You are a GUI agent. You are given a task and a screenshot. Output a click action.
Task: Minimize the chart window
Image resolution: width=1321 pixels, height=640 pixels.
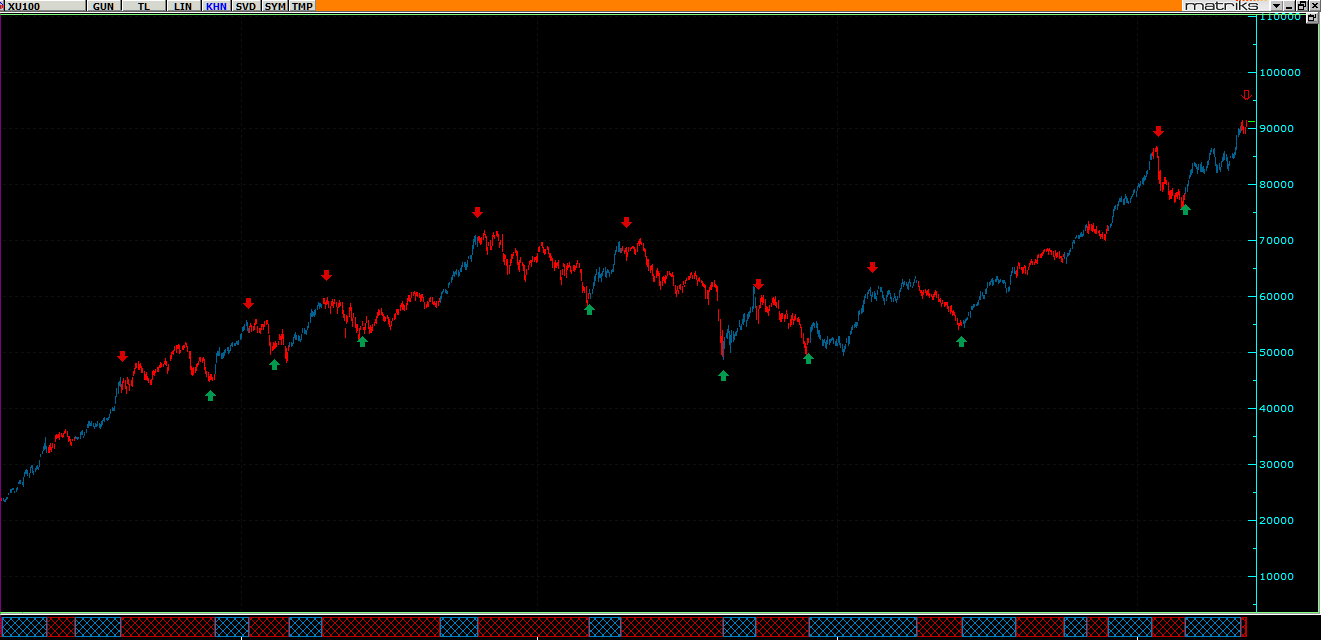point(1287,6)
